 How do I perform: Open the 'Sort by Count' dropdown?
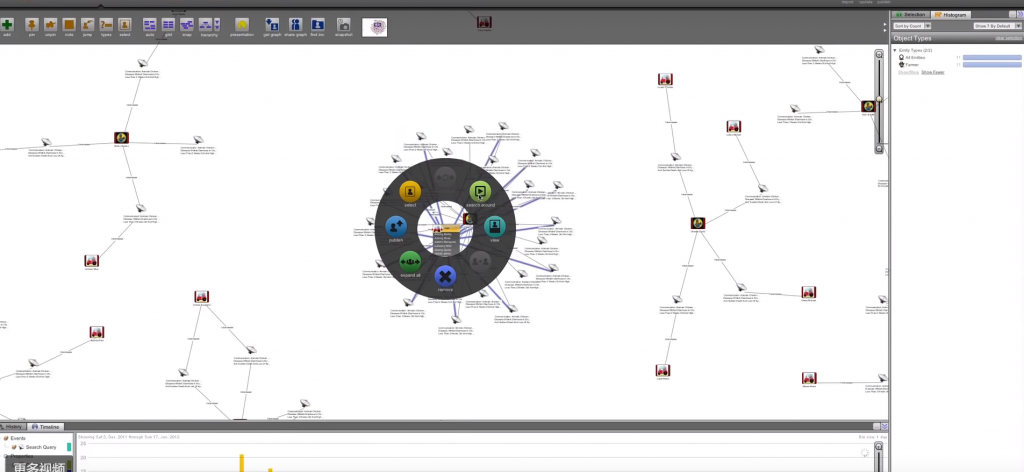pos(912,26)
